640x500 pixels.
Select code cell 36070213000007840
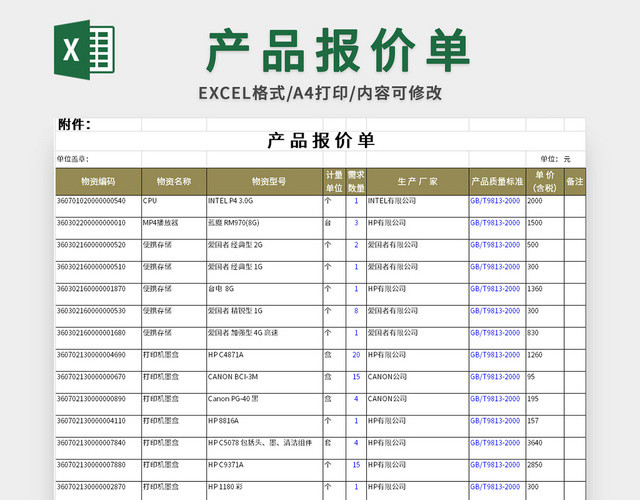coord(98,449)
